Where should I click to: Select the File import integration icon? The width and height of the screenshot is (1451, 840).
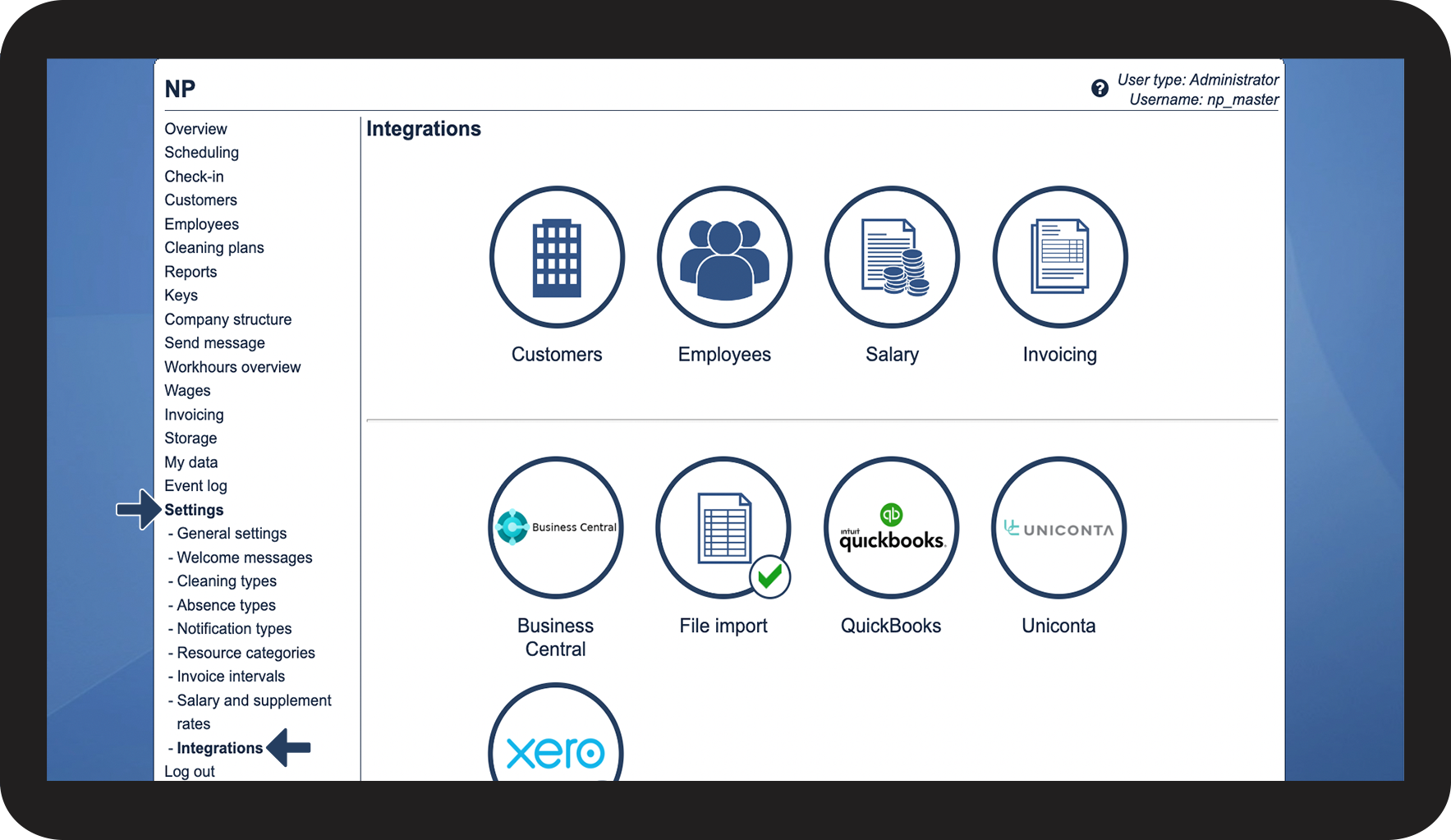pyautogui.click(x=723, y=528)
